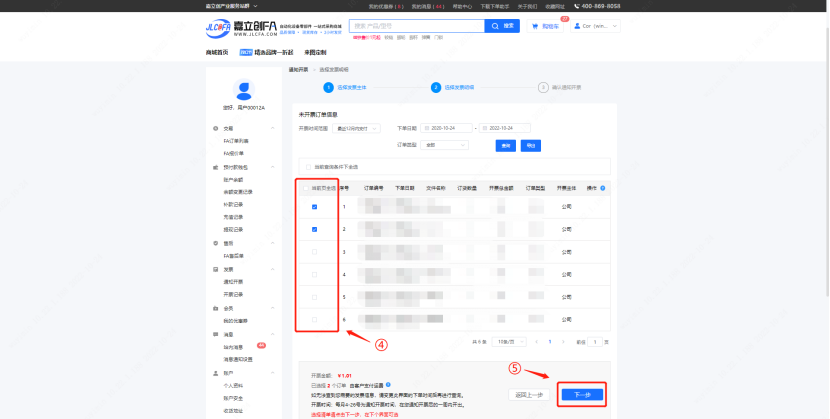Click the blue 搜索 search button
Screen dimensions: 830x419
coord(506,26)
